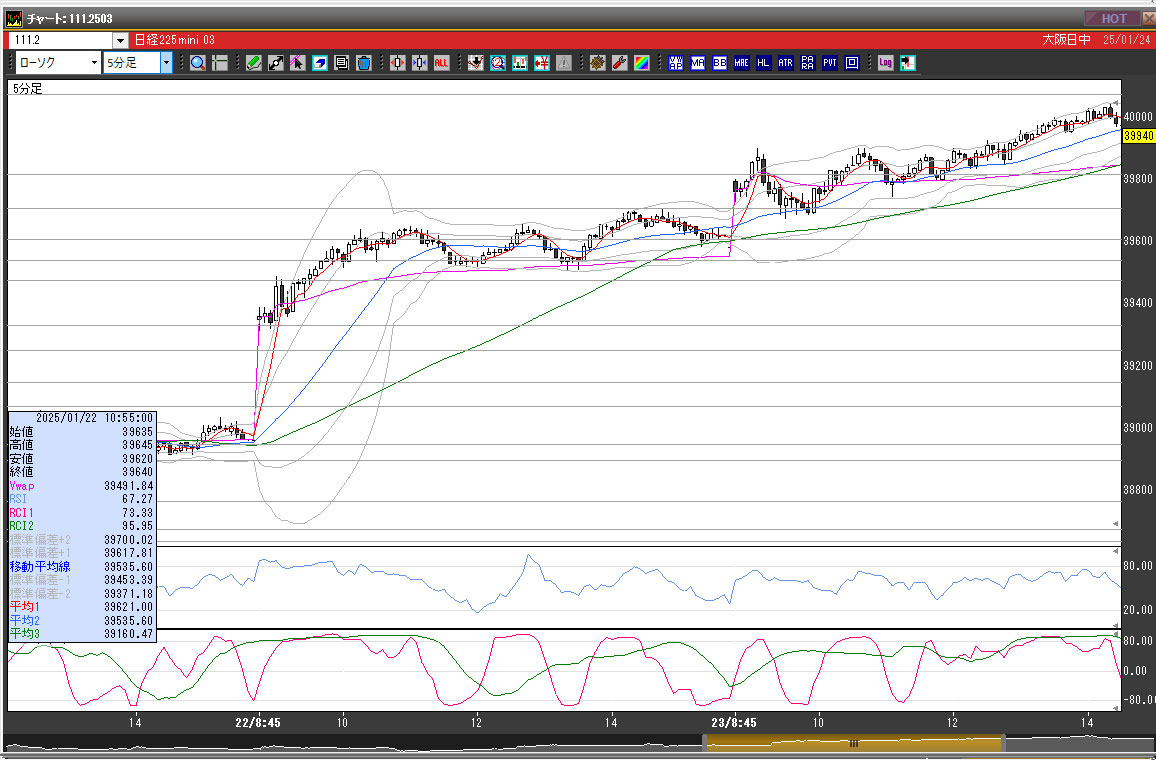Toggle the ATR indicator button
The image size is (1156, 760).
click(785, 63)
